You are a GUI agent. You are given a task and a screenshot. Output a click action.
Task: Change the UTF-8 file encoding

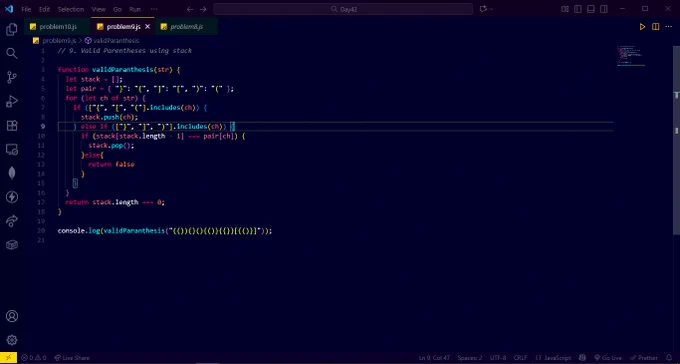click(x=498, y=358)
